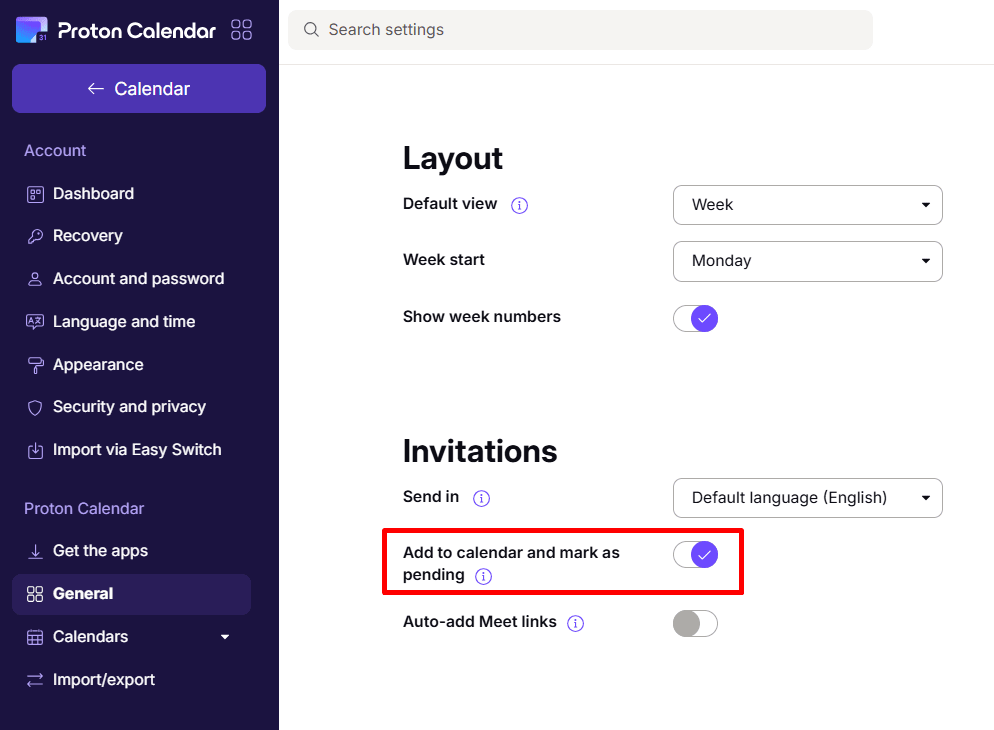Screen dimensions: 994x730
Task: Click the Security and privacy shield icon
Action: (x=35, y=407)
